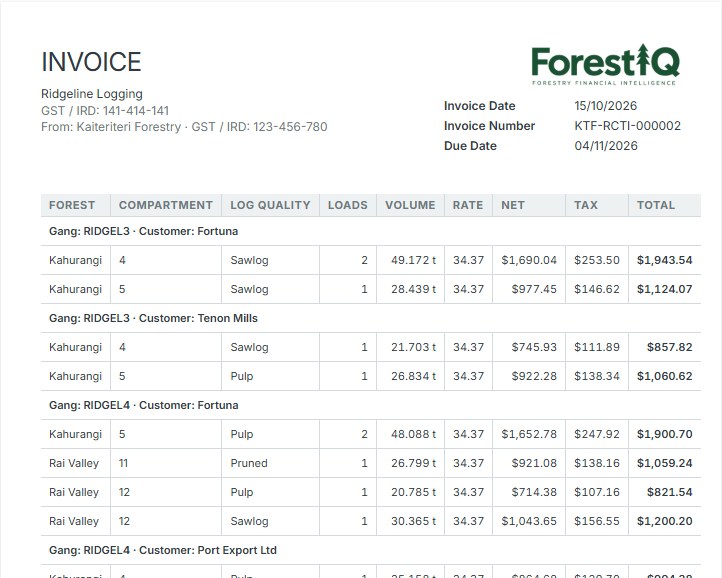Click the Ridgeline Logging company name

pos(92,93)
